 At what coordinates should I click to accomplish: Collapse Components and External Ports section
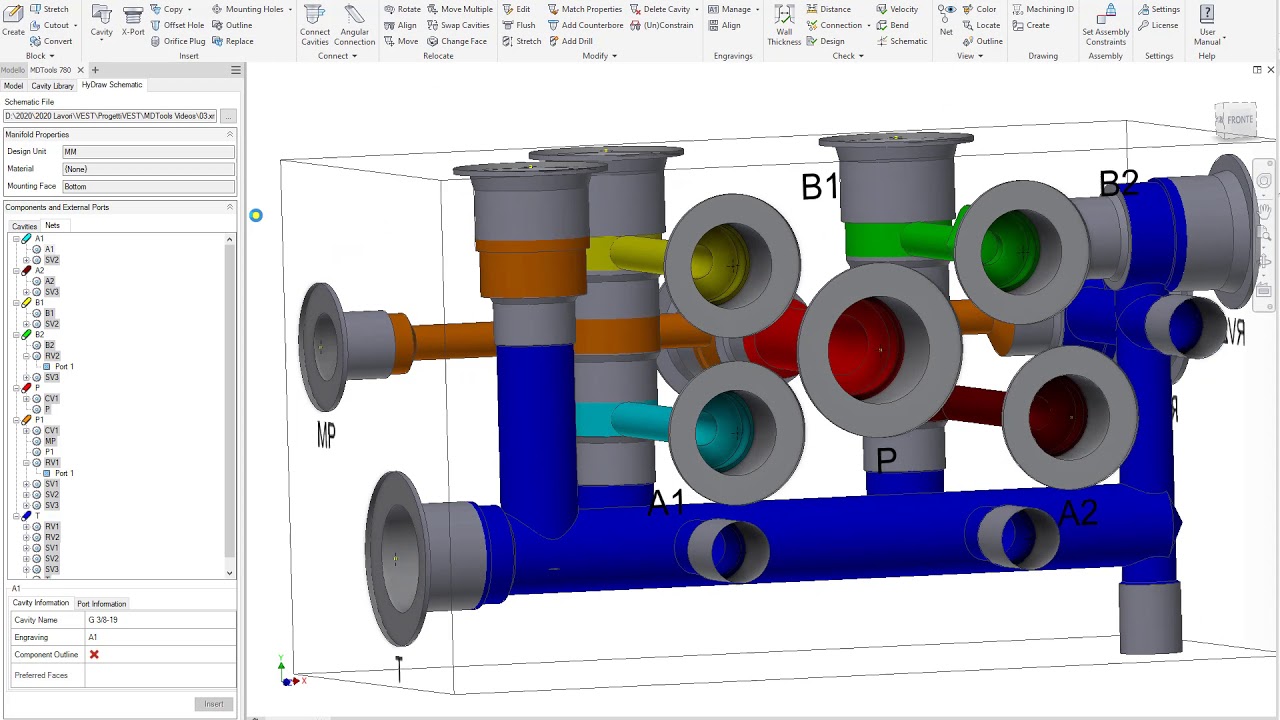pyautogui.click(x=229, y=207)
